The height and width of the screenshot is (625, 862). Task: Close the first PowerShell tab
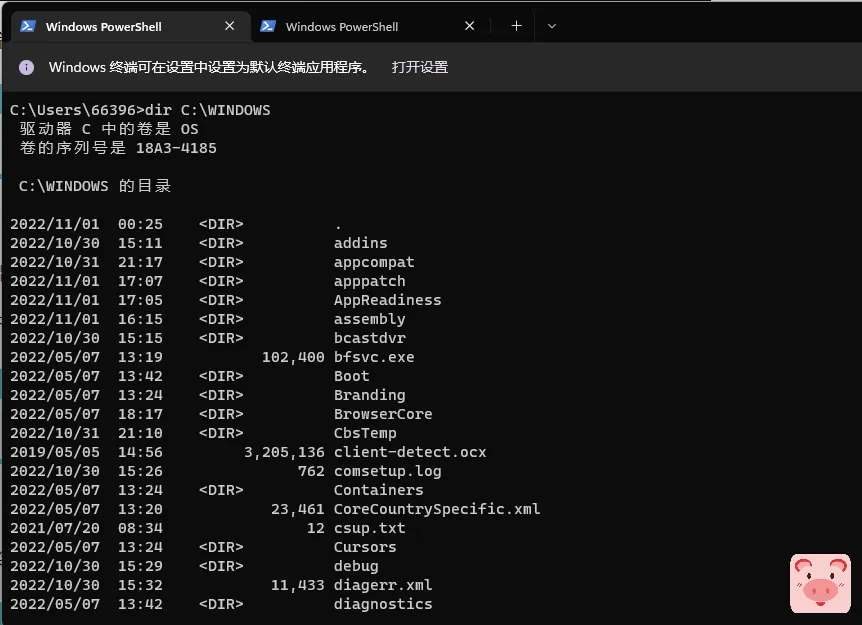click(230, 26)
